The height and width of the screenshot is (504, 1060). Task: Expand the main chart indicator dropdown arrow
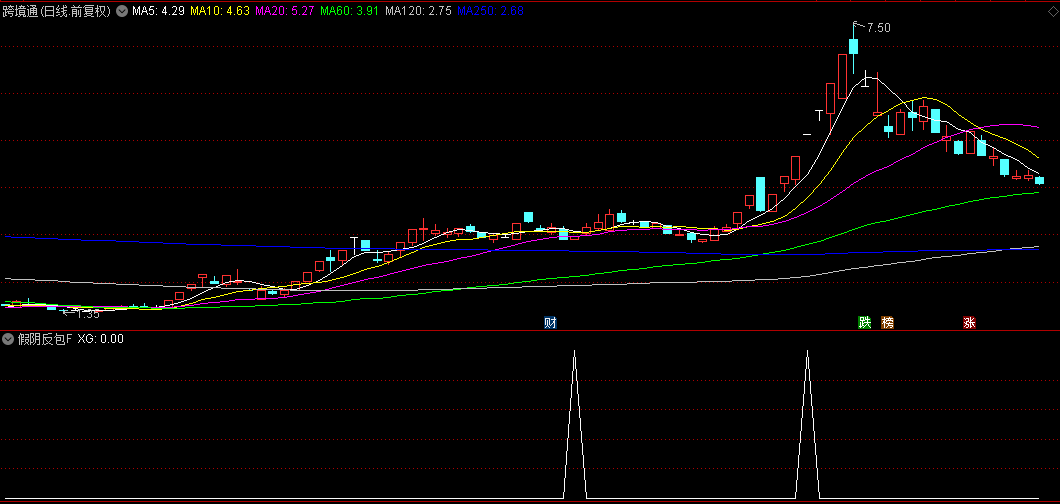point(121,11)
